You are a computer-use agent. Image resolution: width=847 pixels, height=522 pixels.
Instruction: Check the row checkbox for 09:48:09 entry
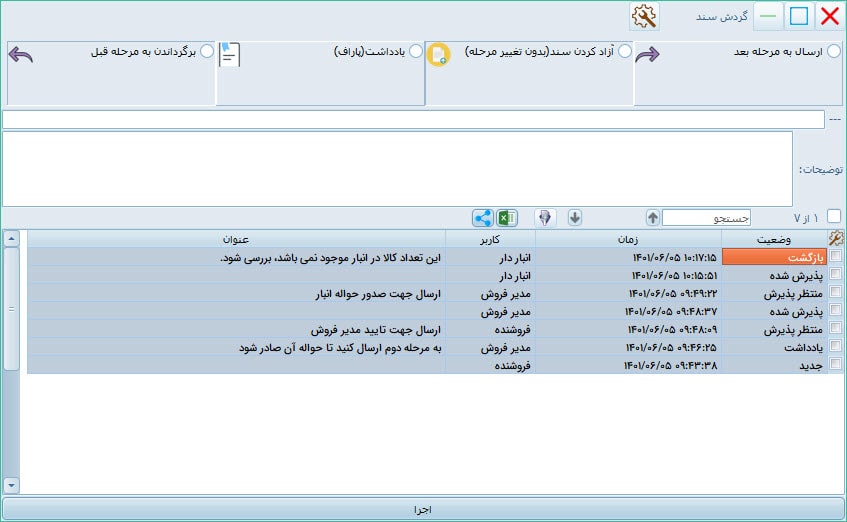836,327
